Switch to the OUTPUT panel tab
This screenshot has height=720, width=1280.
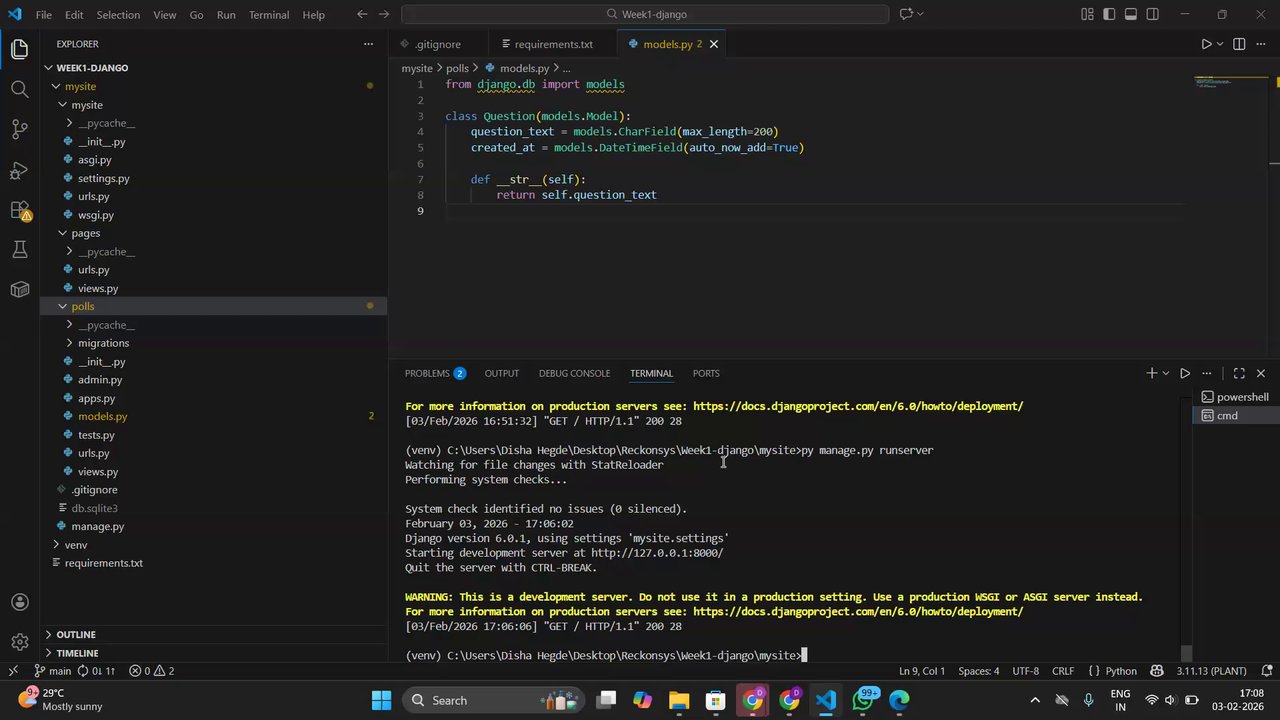click(x=502, y=373)
